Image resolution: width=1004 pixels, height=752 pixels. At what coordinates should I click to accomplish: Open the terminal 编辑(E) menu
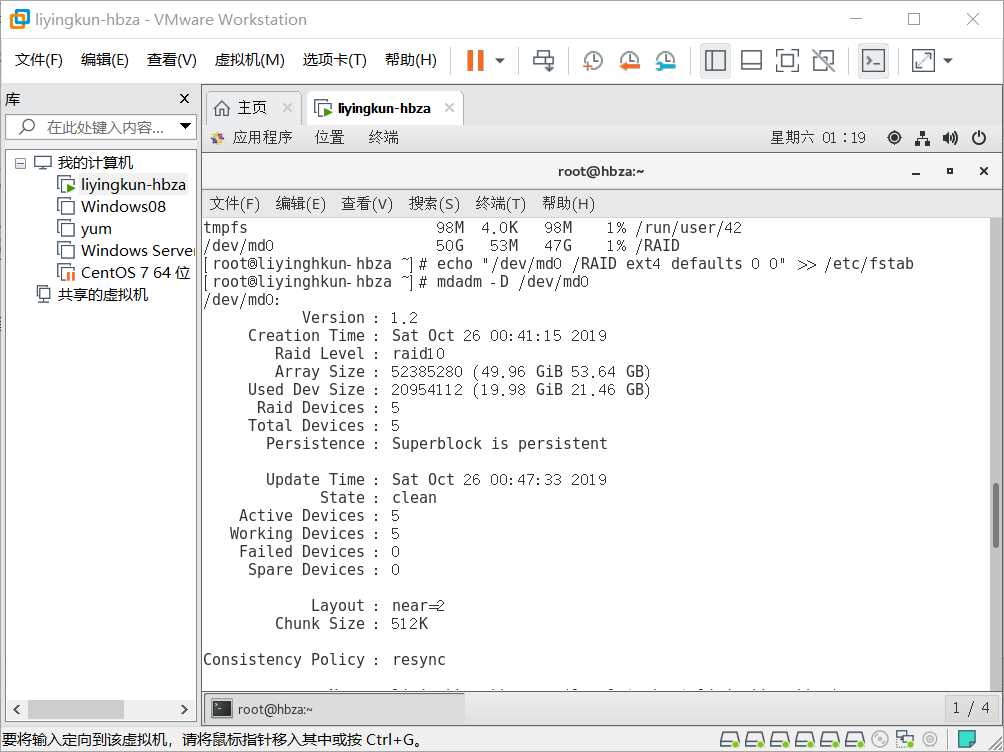[x=300, y=204]
